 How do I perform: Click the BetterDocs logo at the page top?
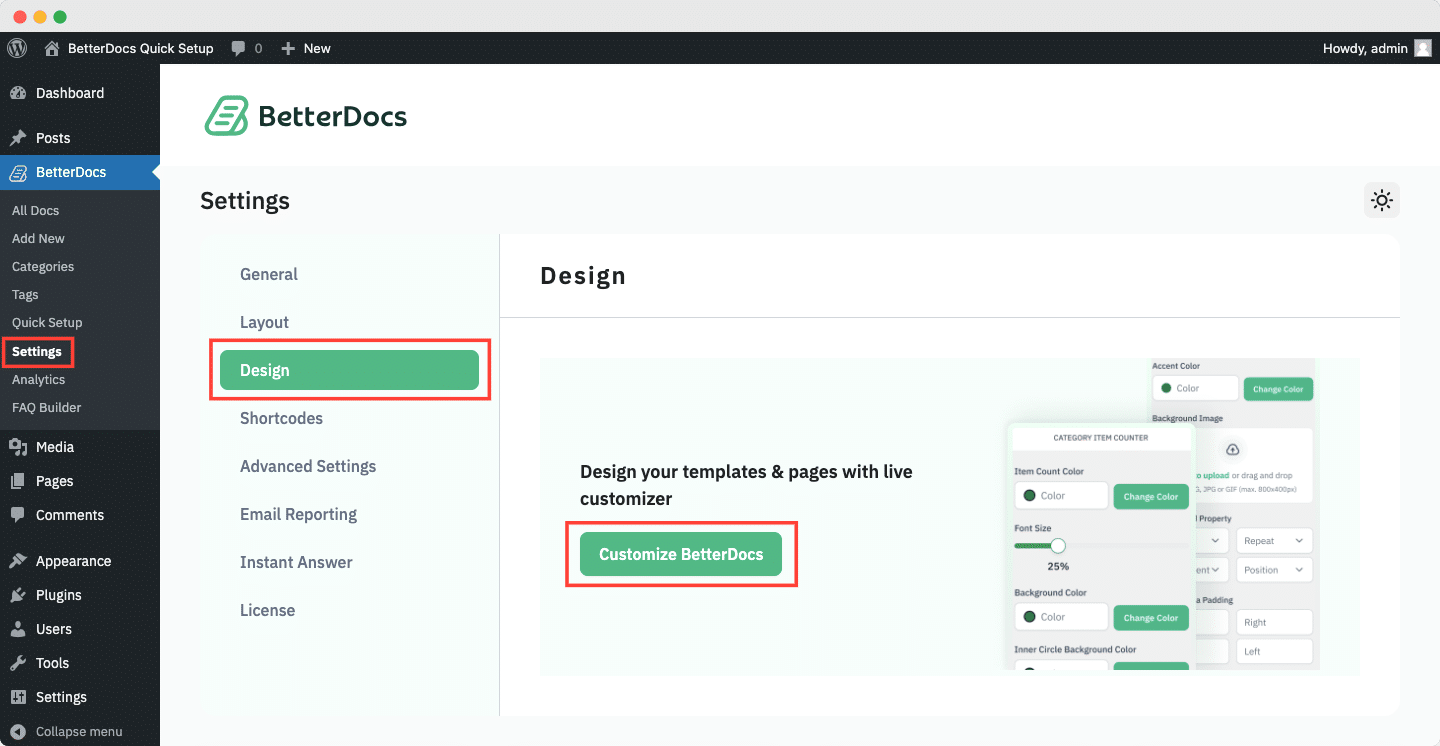tap(305, 116)
